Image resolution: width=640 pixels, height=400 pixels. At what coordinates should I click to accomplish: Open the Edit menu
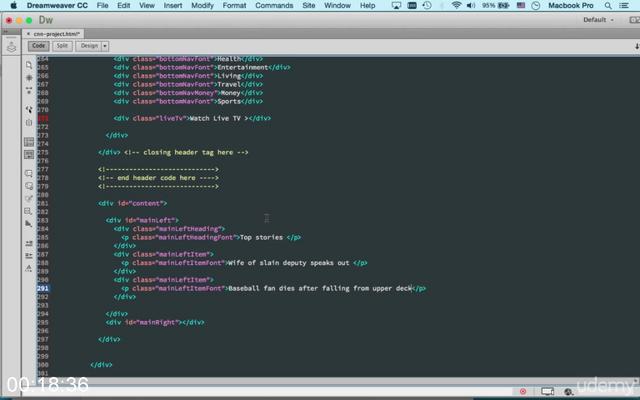[x=124, y=5]
